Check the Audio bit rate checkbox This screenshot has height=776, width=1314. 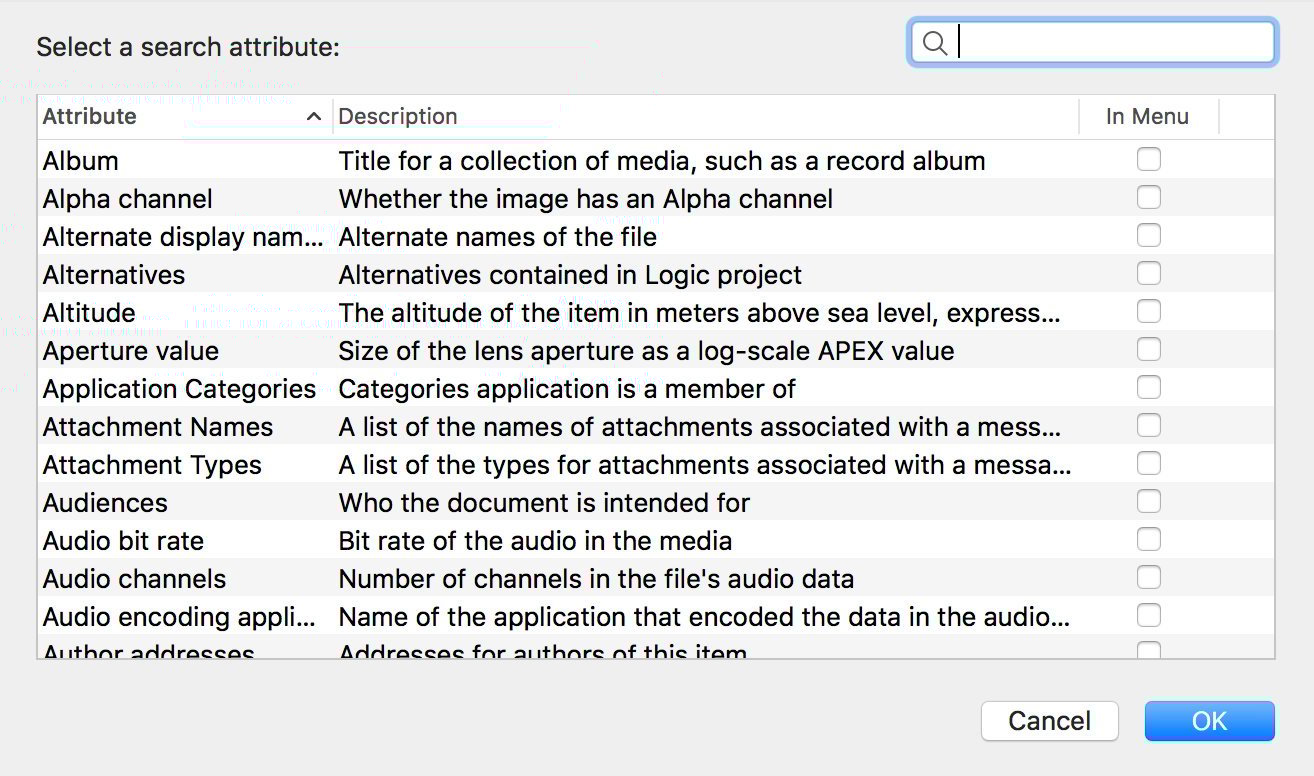1148,539
